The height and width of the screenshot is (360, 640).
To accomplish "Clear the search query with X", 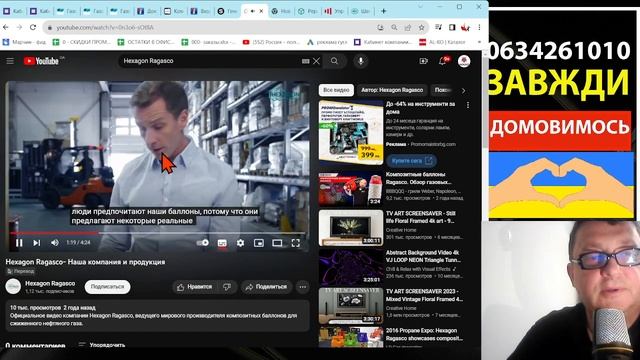I will pyautogui.click(x=316, y=61).
